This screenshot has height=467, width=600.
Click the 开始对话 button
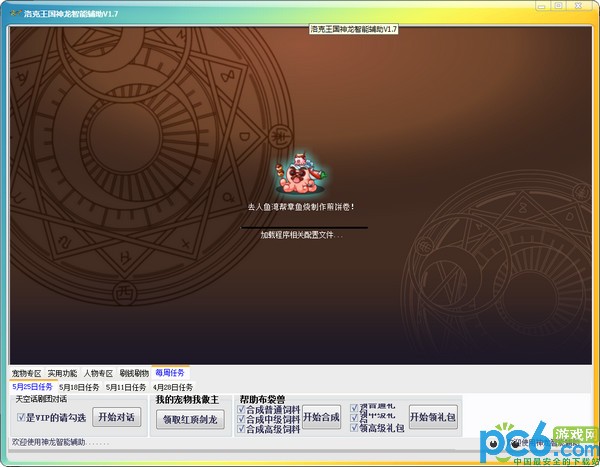tap(117, 417)
